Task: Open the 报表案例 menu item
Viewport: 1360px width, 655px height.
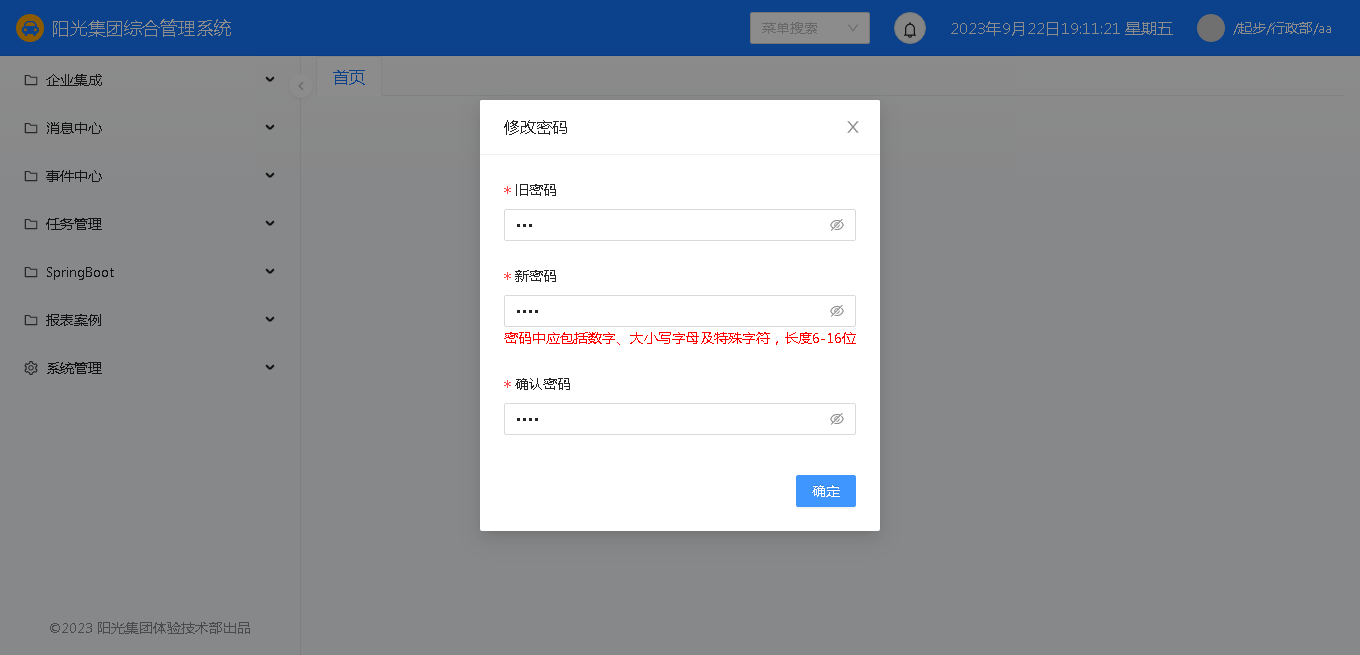Action: pyautogui.click(x=74, y=320)
